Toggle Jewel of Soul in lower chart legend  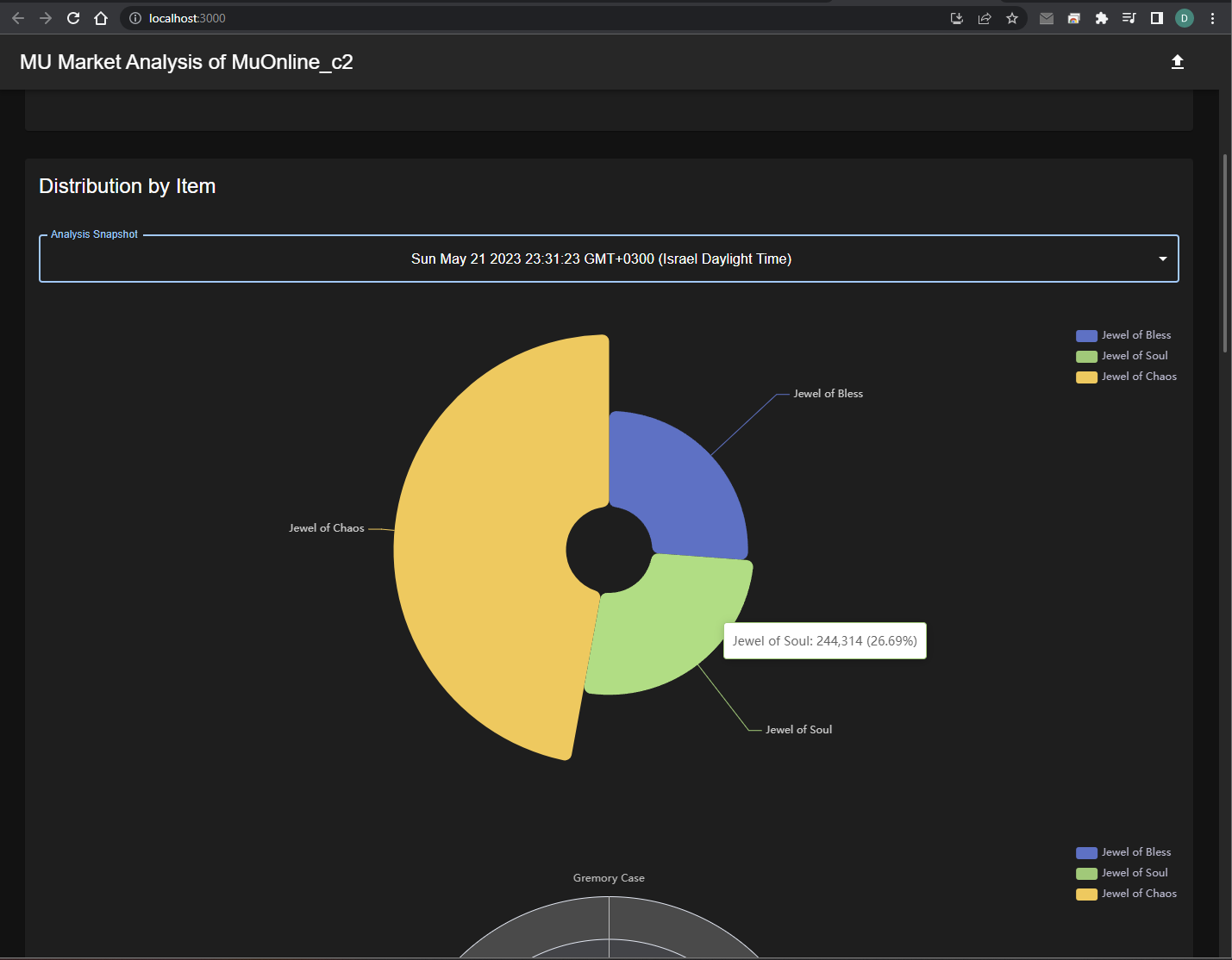(1122, 873)
